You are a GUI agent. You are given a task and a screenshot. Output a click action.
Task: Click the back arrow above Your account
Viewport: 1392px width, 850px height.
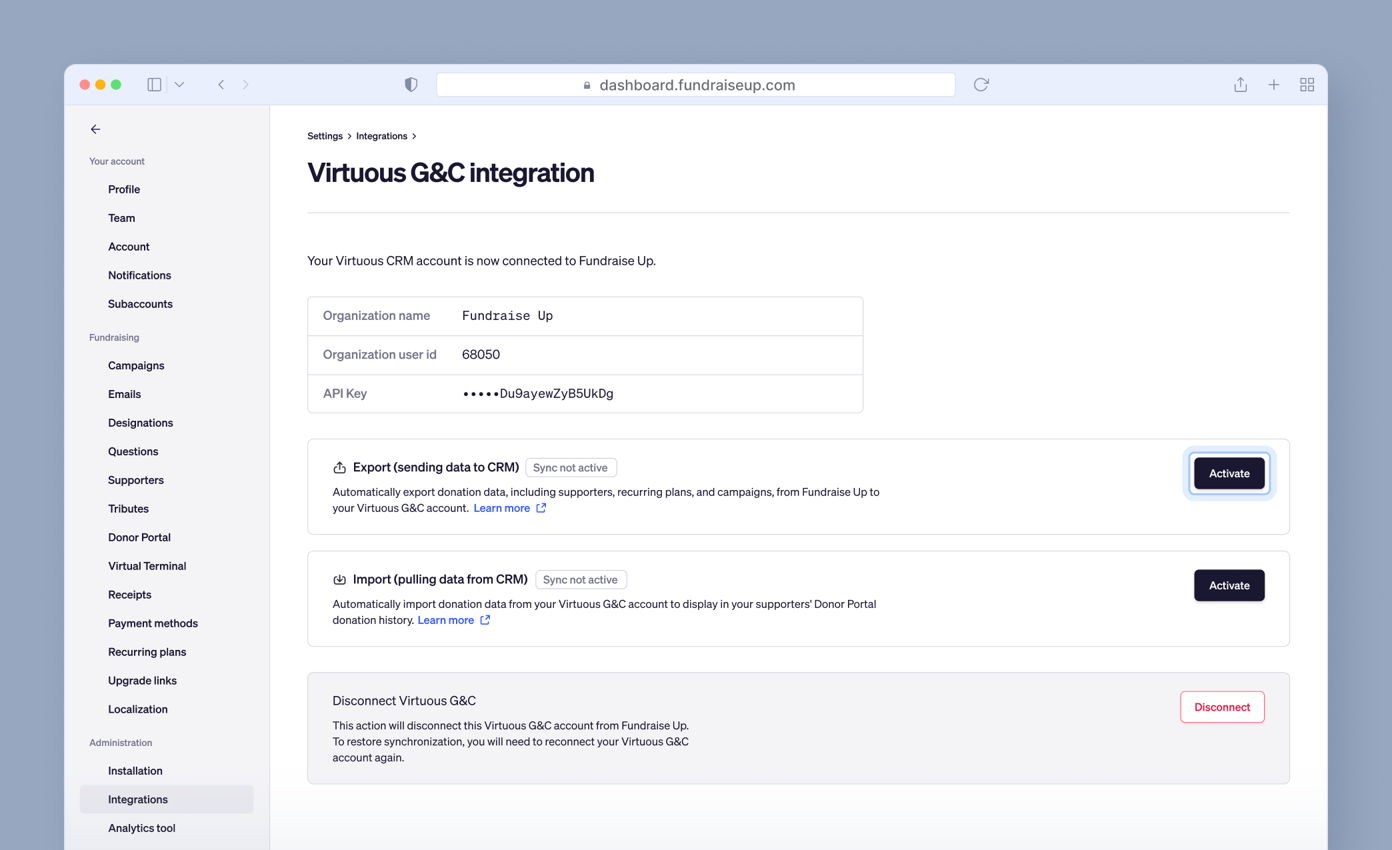tap(95, 129)
